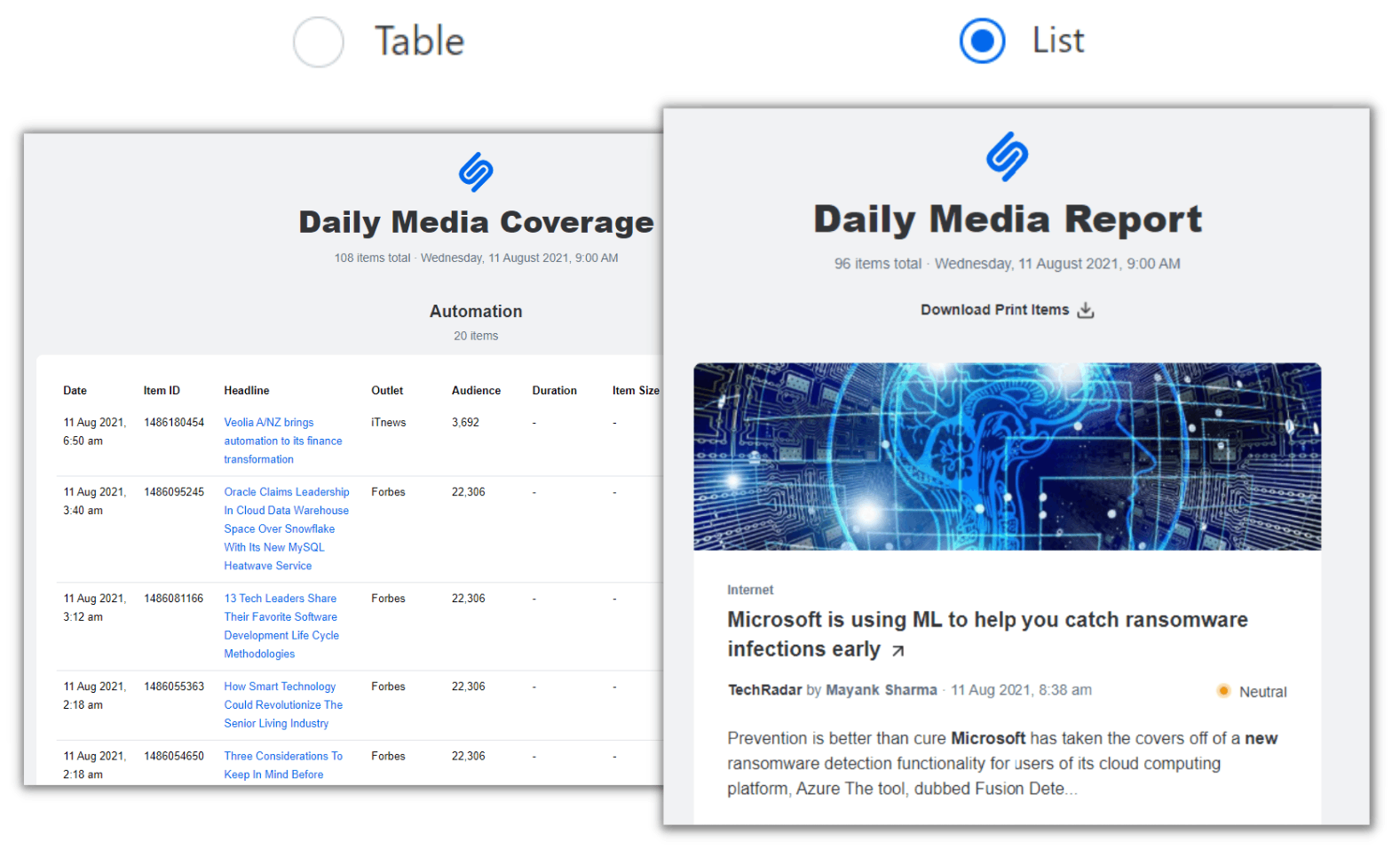This screenshot has height=850, width=1400.
Task: Click the Automation section heading
Action: point(476,312)
